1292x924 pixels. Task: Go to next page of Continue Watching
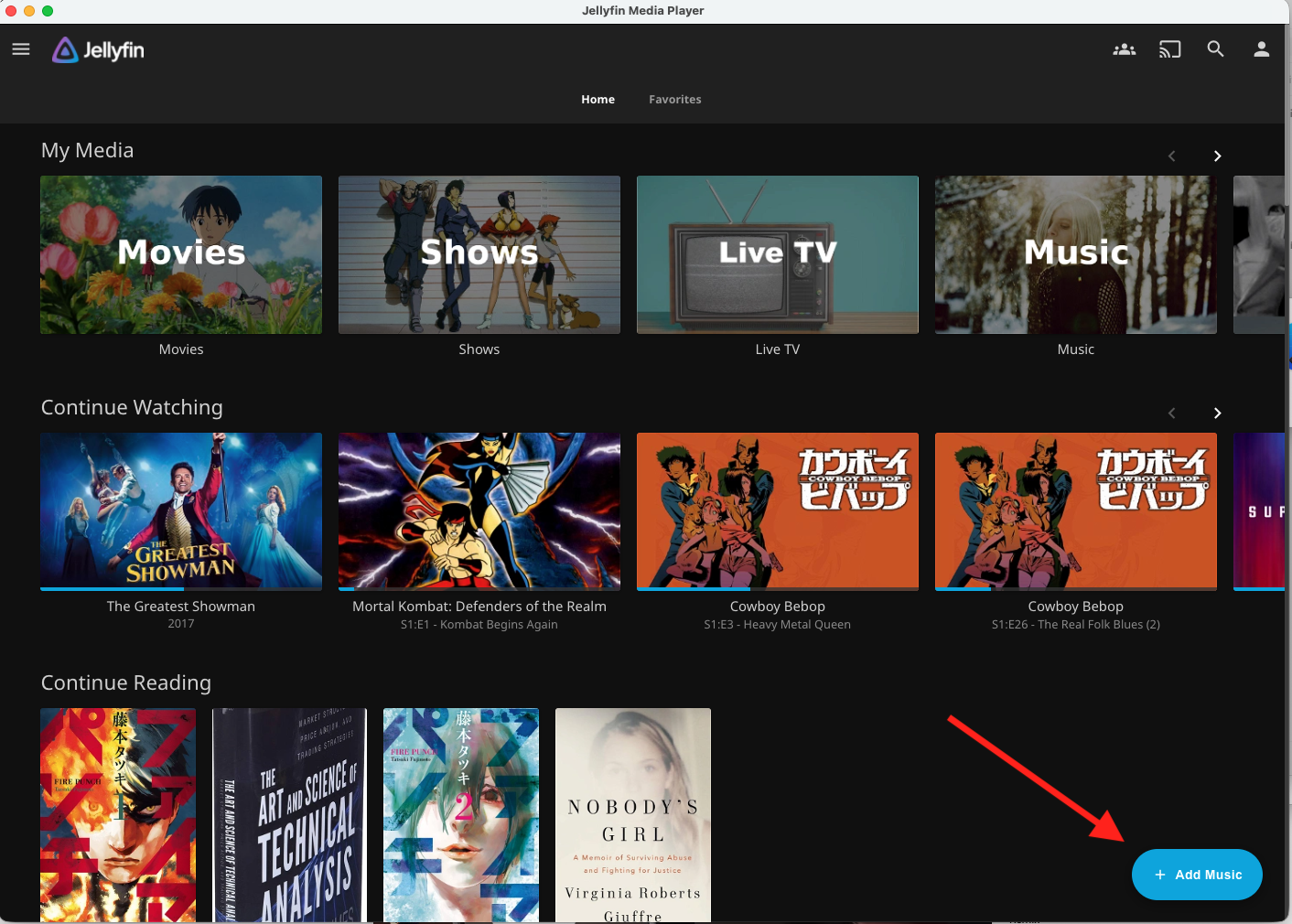(1217, 414)
